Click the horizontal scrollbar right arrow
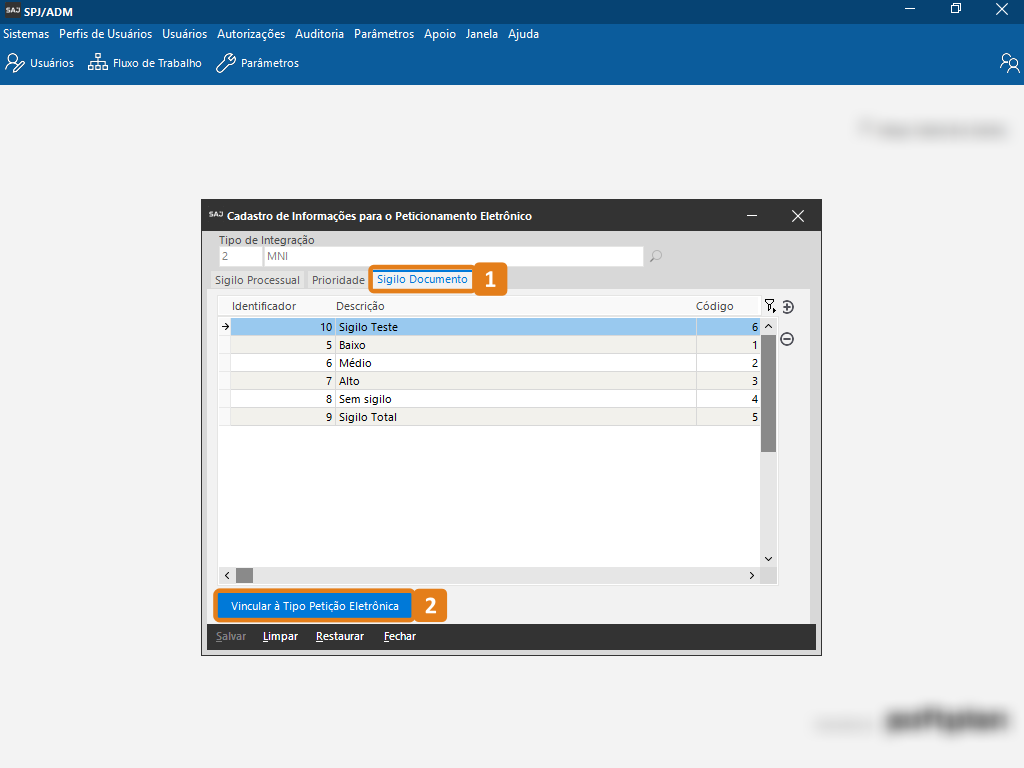 tap(753, 576)
